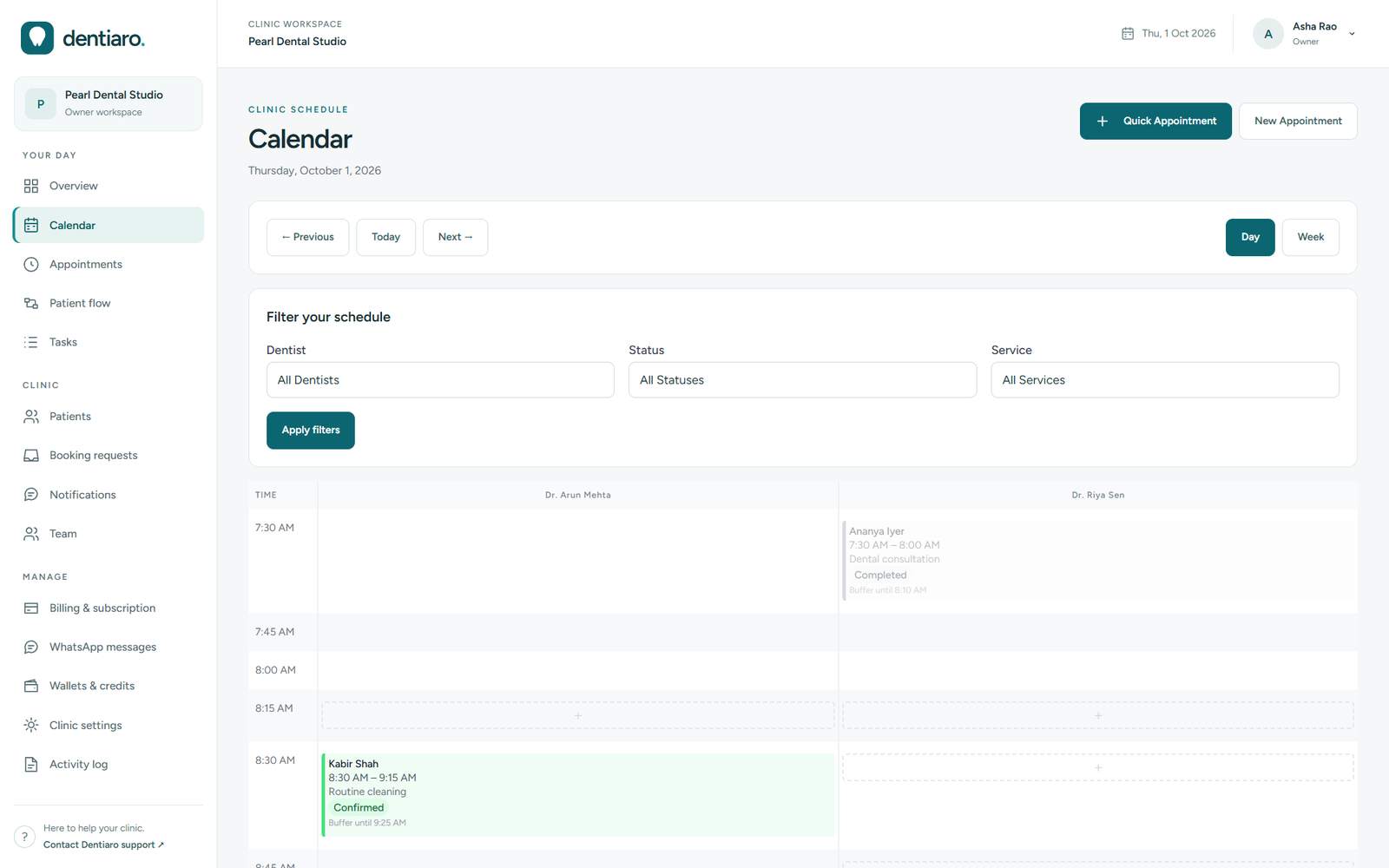Open the Asha Rao account dropdown chevron

(x=1352, y=34)
